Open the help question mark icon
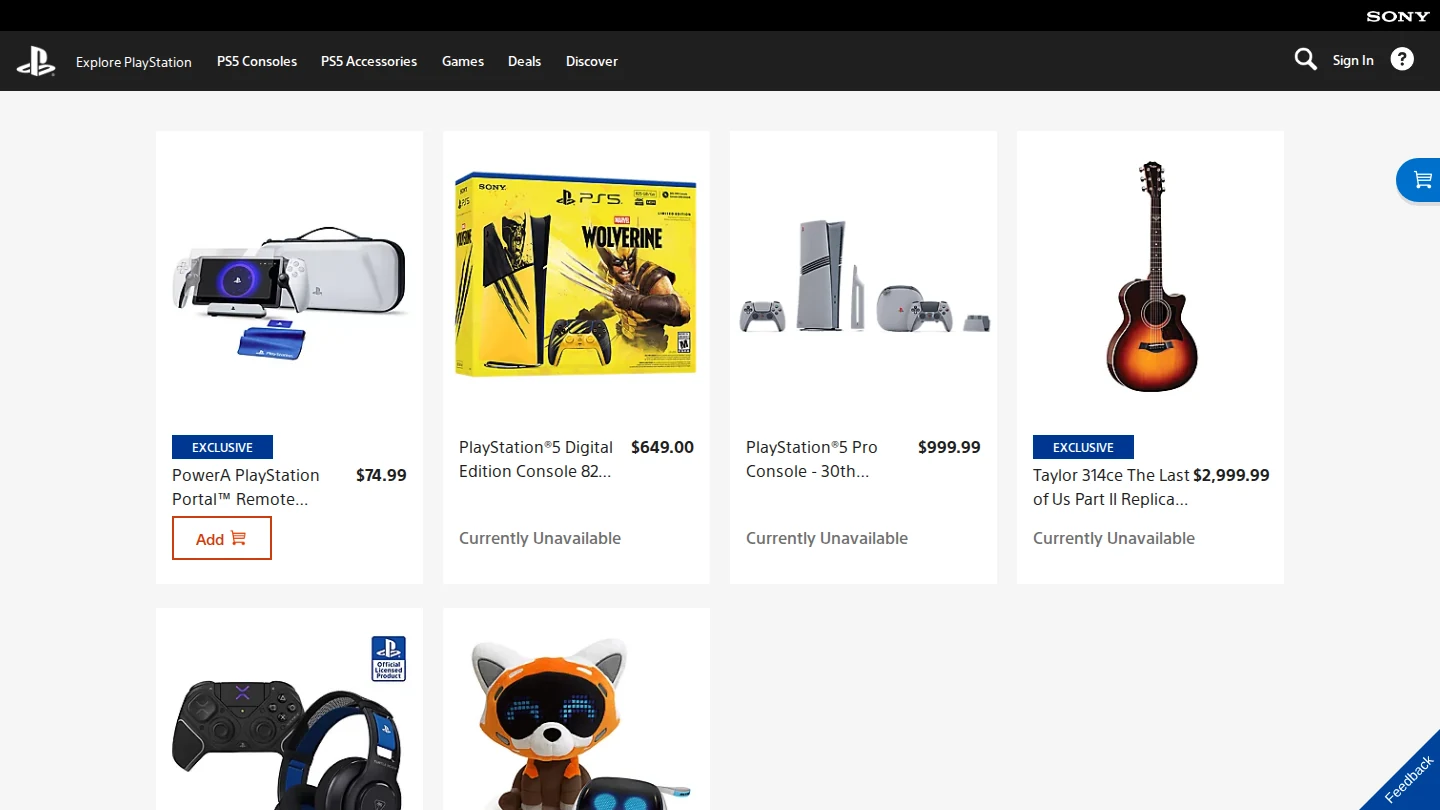1440x810 pixels. pyautogui.click(x=1402, y=60)
